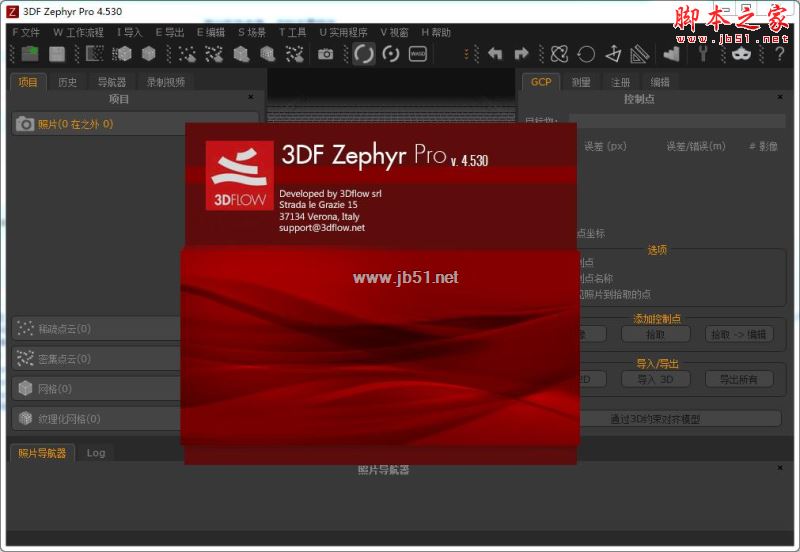Click the plain hexagonal mesh toolbar icon
Image resolution: width=800 pixels, height=552 pixels.
(148, 54)
